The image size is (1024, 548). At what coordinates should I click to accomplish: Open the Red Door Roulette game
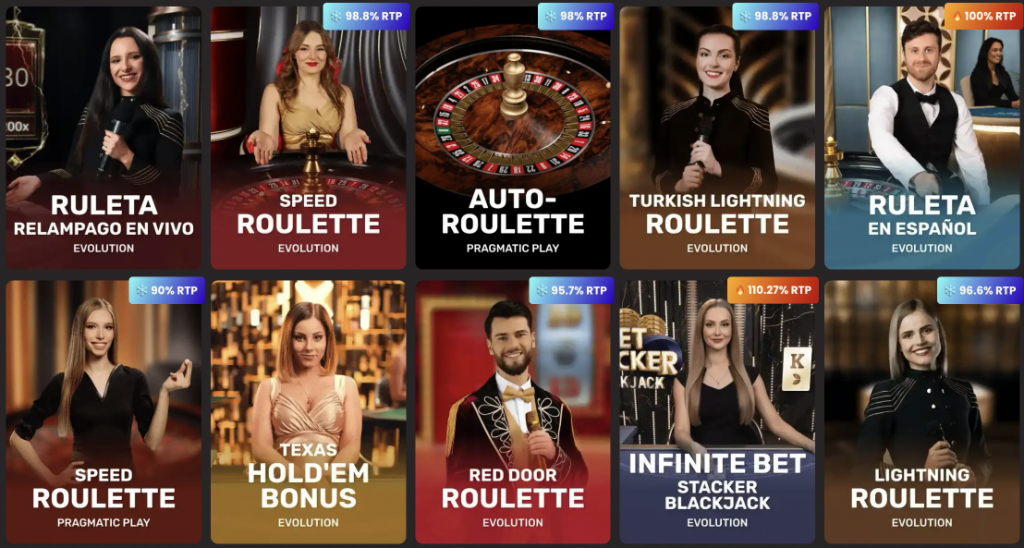(x=513, y=412)
